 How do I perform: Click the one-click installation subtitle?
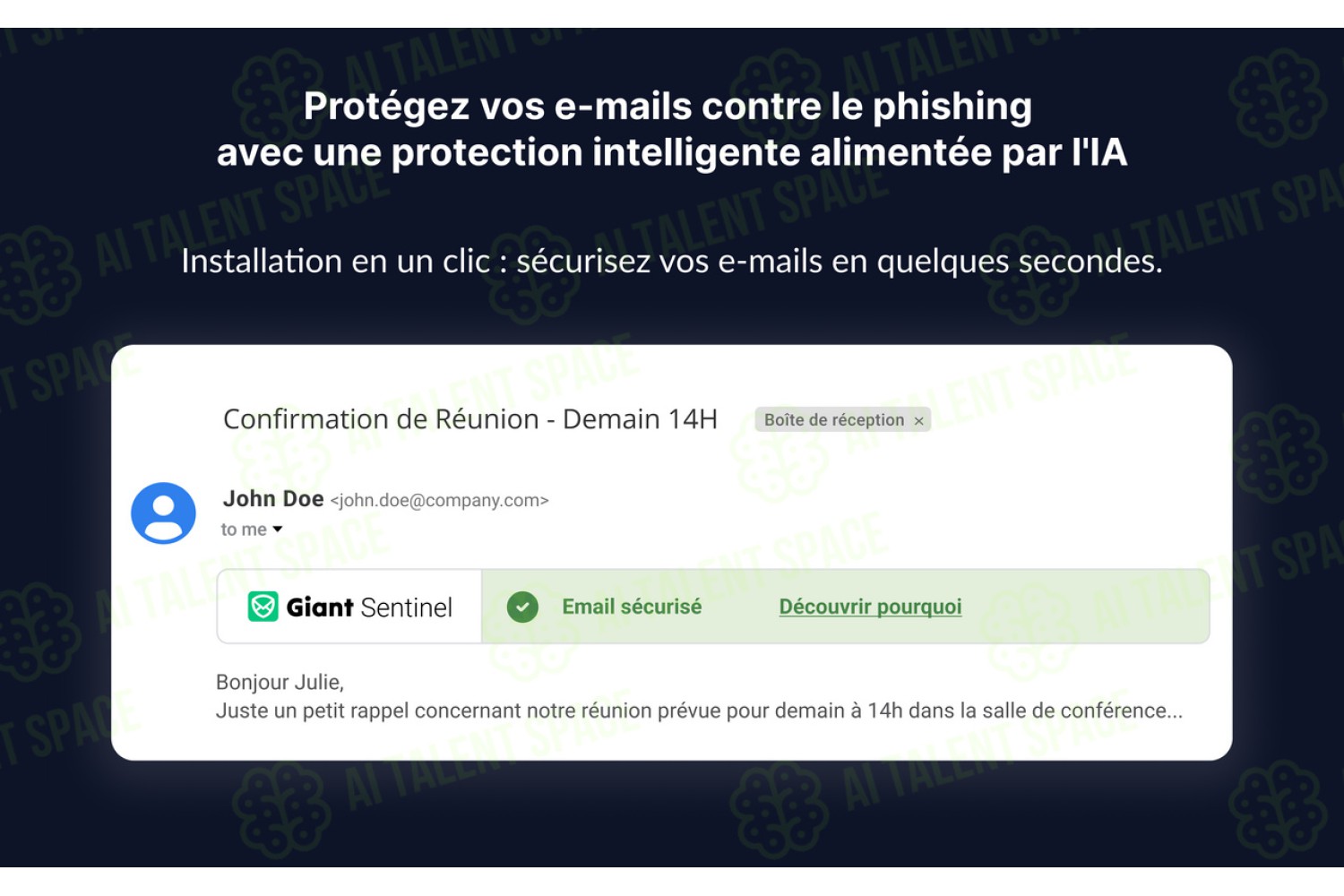click(x=672, y=261)
